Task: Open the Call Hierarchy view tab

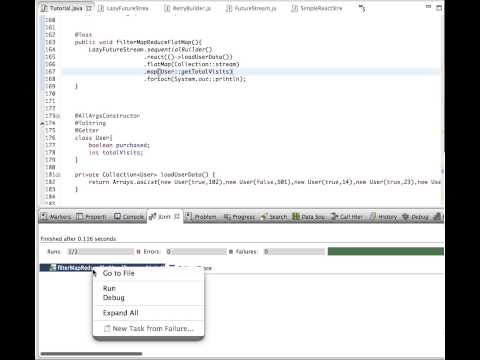Action: (x=347, y=217)
